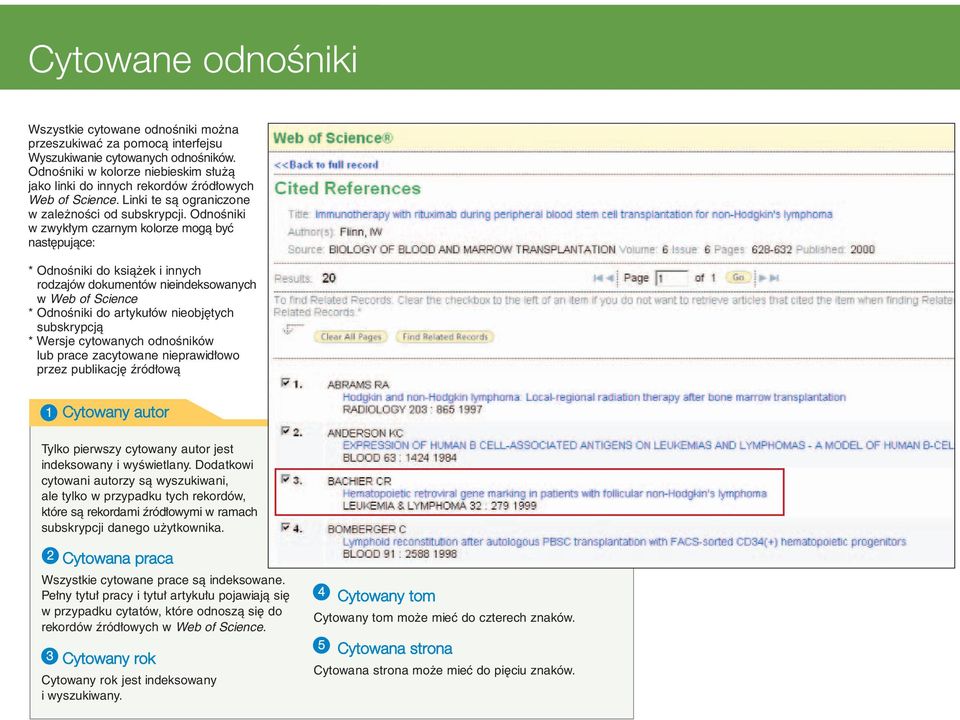Open the Hodgkin and non-Hodgkin lymphoma radiation therapy link
This screenshot has height=720, width=960.
pyautogui.click(x=594, y=397)
